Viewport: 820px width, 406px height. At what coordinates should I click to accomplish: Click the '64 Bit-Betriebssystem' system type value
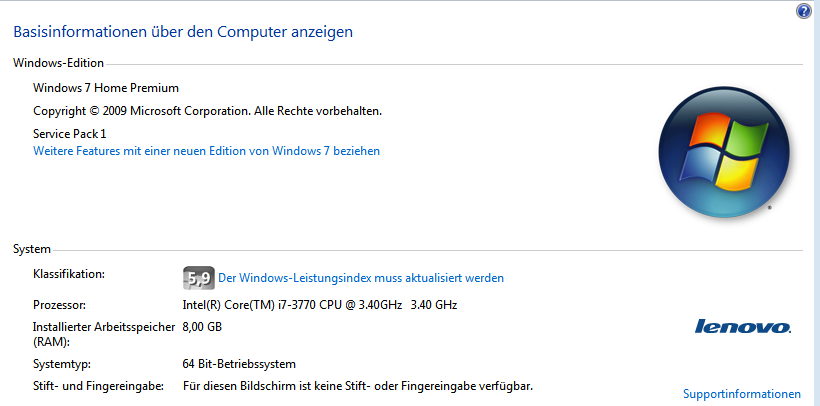coord(239,364)
